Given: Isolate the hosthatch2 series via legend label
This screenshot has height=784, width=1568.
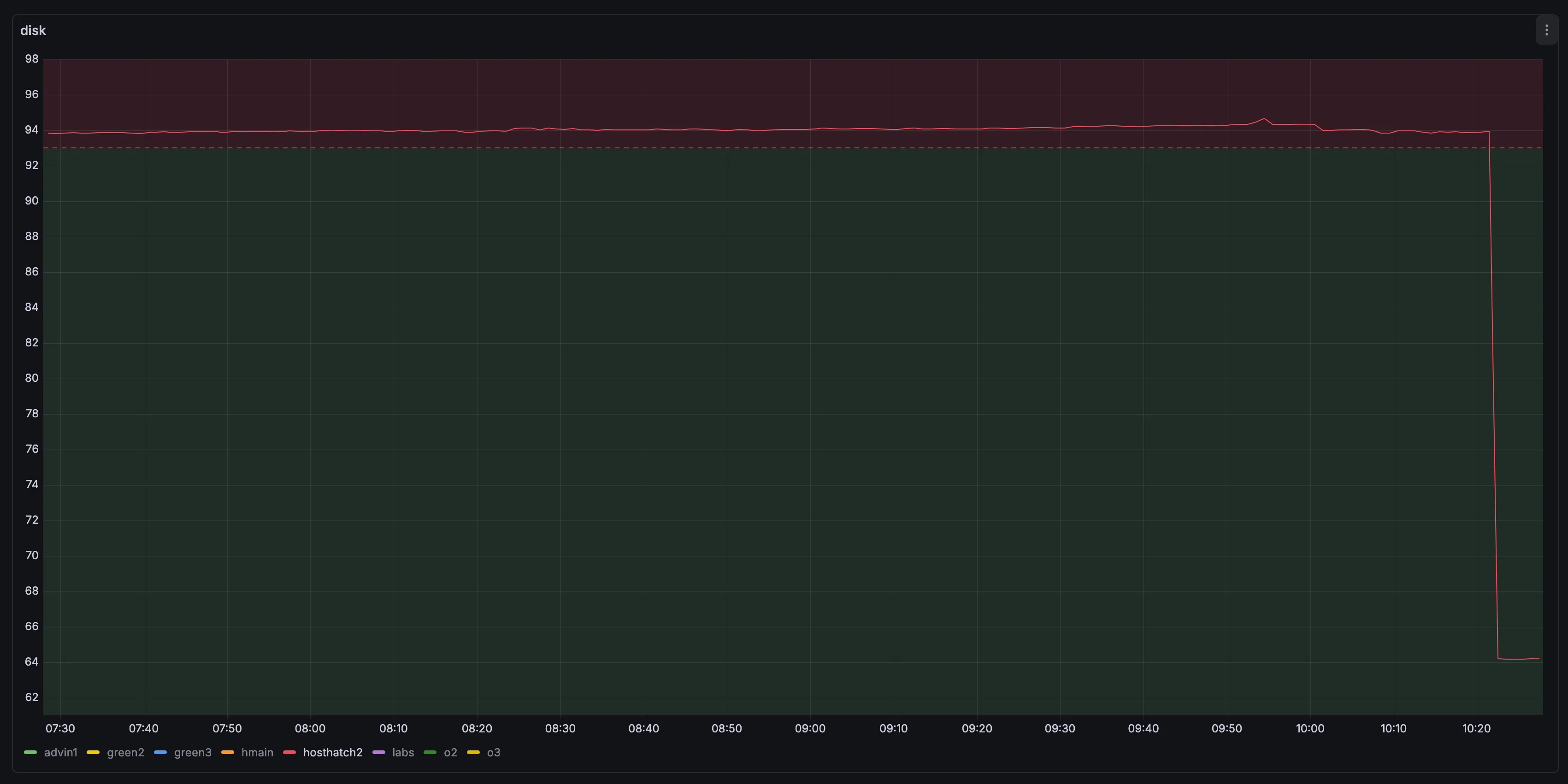Looking at the screenshot, I should tap(332, 752).
